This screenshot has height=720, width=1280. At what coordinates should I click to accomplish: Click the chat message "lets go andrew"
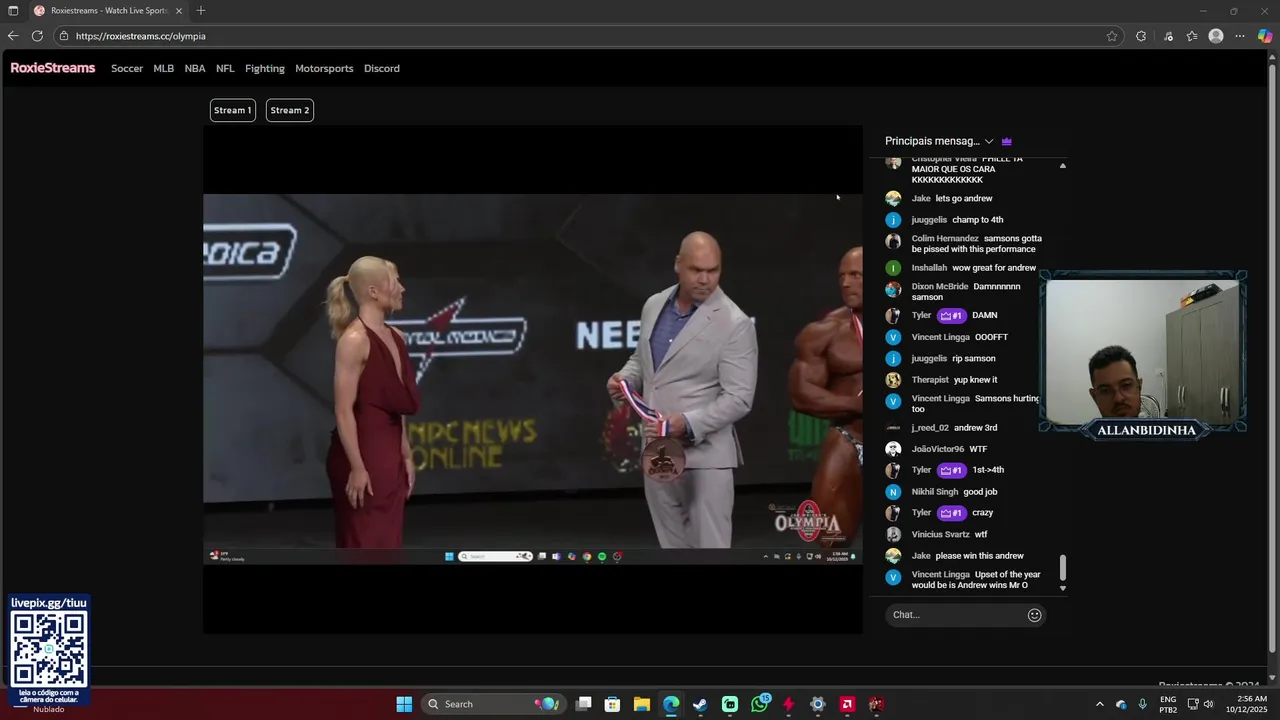pos(964,199)
